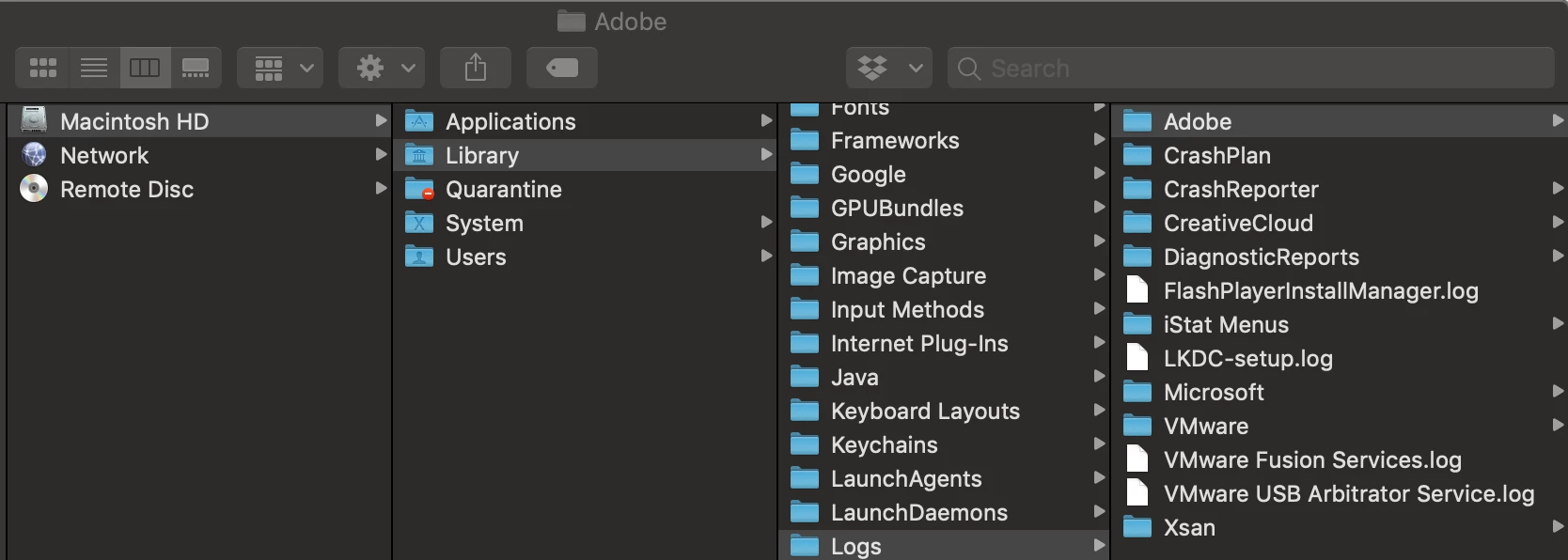Image resolution: width=1568 pixels, height=560 pixels.
Task: Select the Graphics folder
Action: tap(944, 241)
